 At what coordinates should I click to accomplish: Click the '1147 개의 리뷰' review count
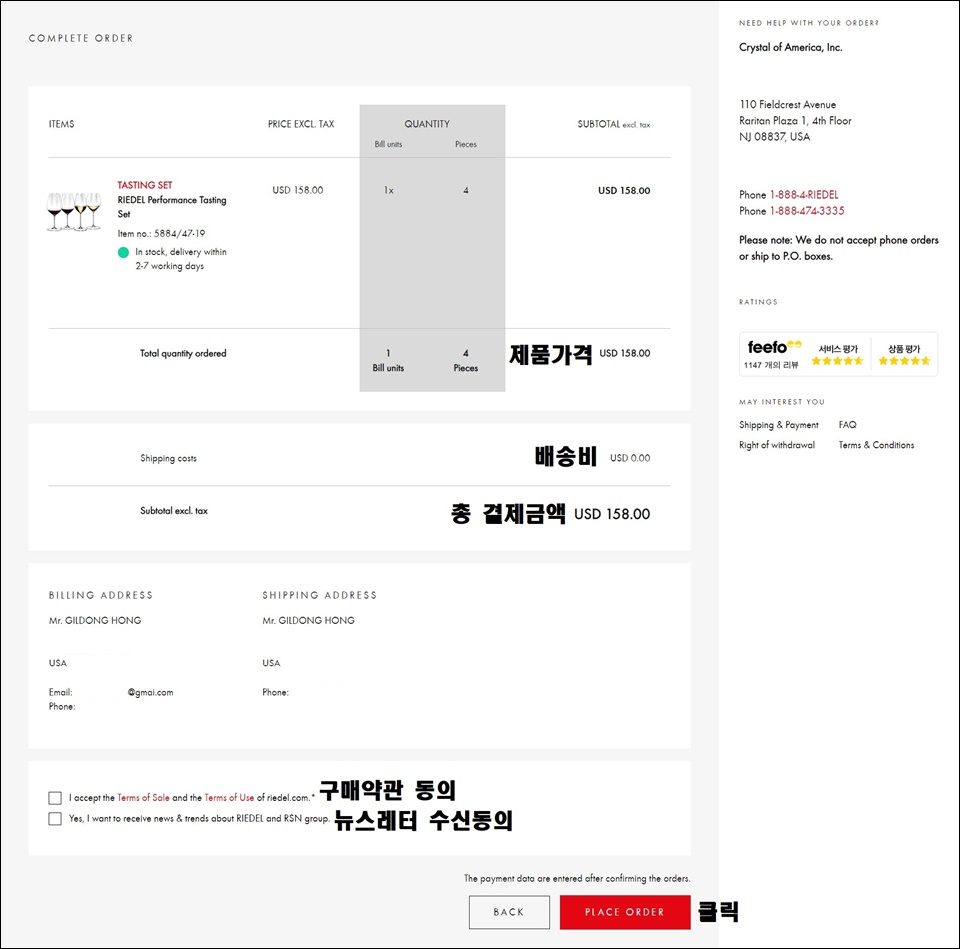pyautogui.click(x=771, y=365)
